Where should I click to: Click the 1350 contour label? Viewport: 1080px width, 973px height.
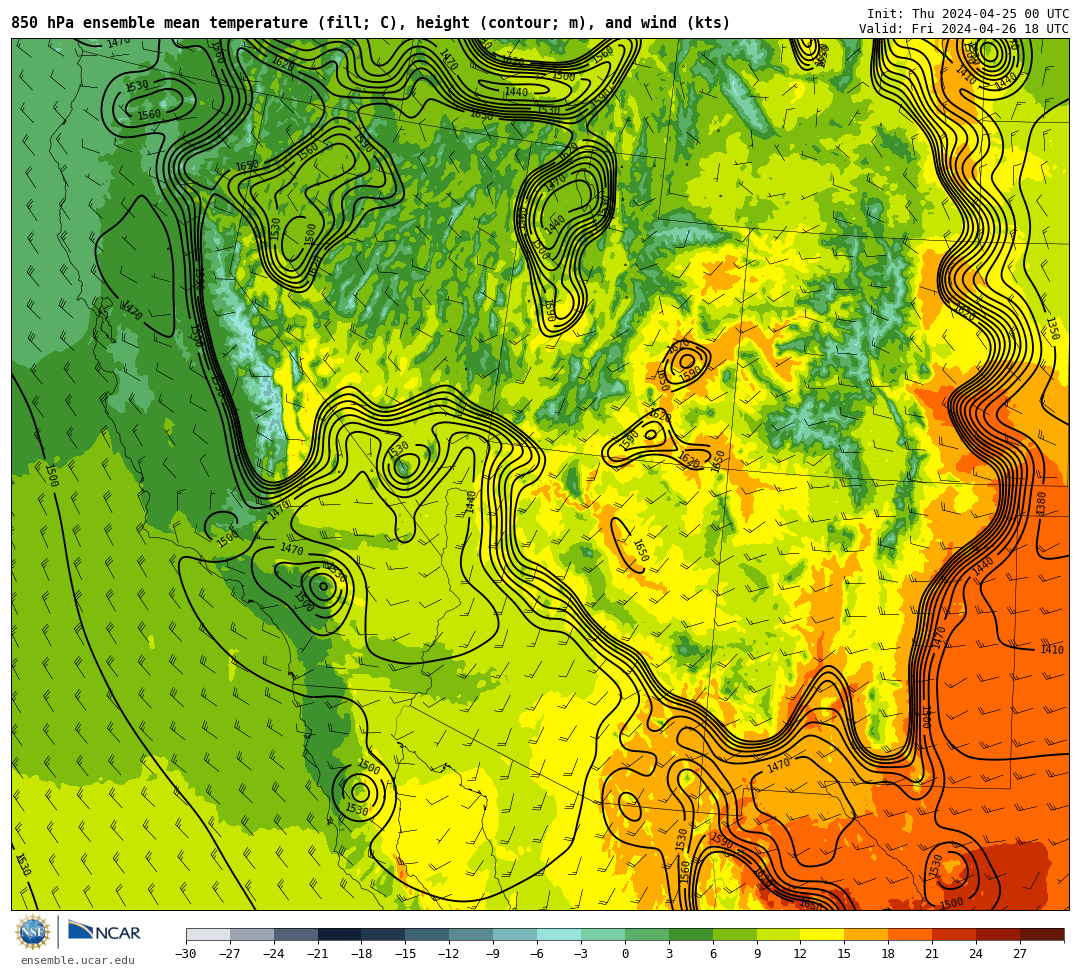click(1052, 328)
